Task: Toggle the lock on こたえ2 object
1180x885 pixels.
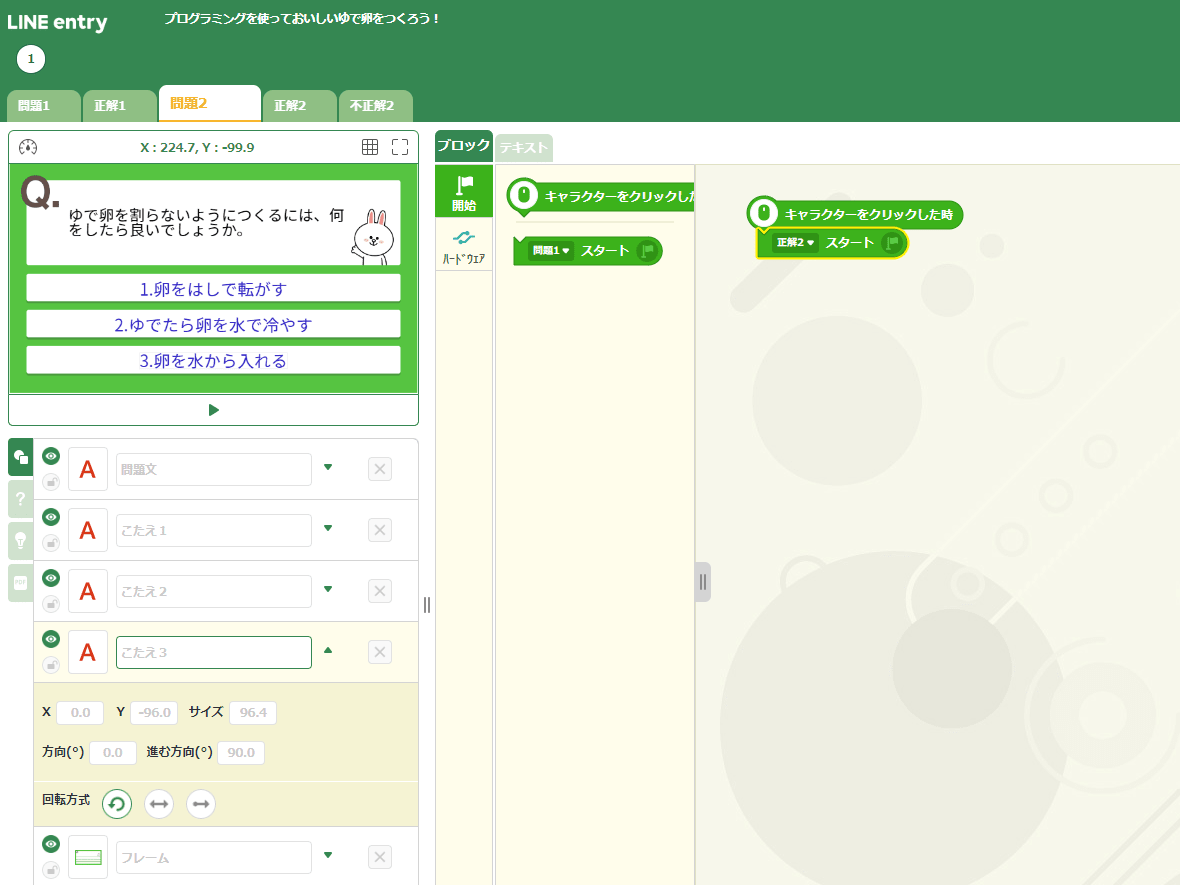Action: pyautogui.click(x=51, y=604)
